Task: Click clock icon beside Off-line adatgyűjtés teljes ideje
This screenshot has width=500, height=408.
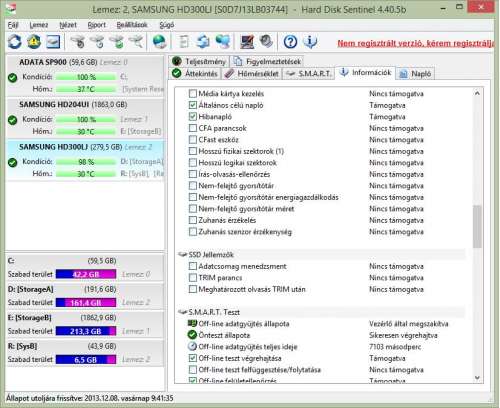Action: [192, 346]
